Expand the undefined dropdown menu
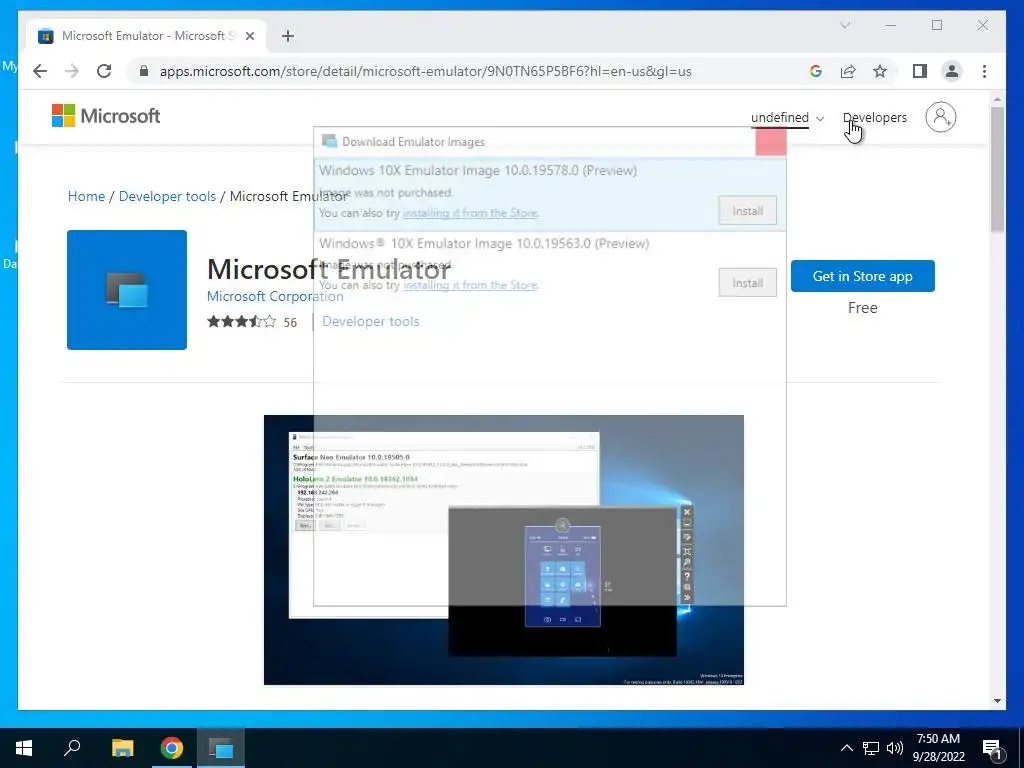The height and width of the screenshot is (768, 1024). tap(787, 118)
